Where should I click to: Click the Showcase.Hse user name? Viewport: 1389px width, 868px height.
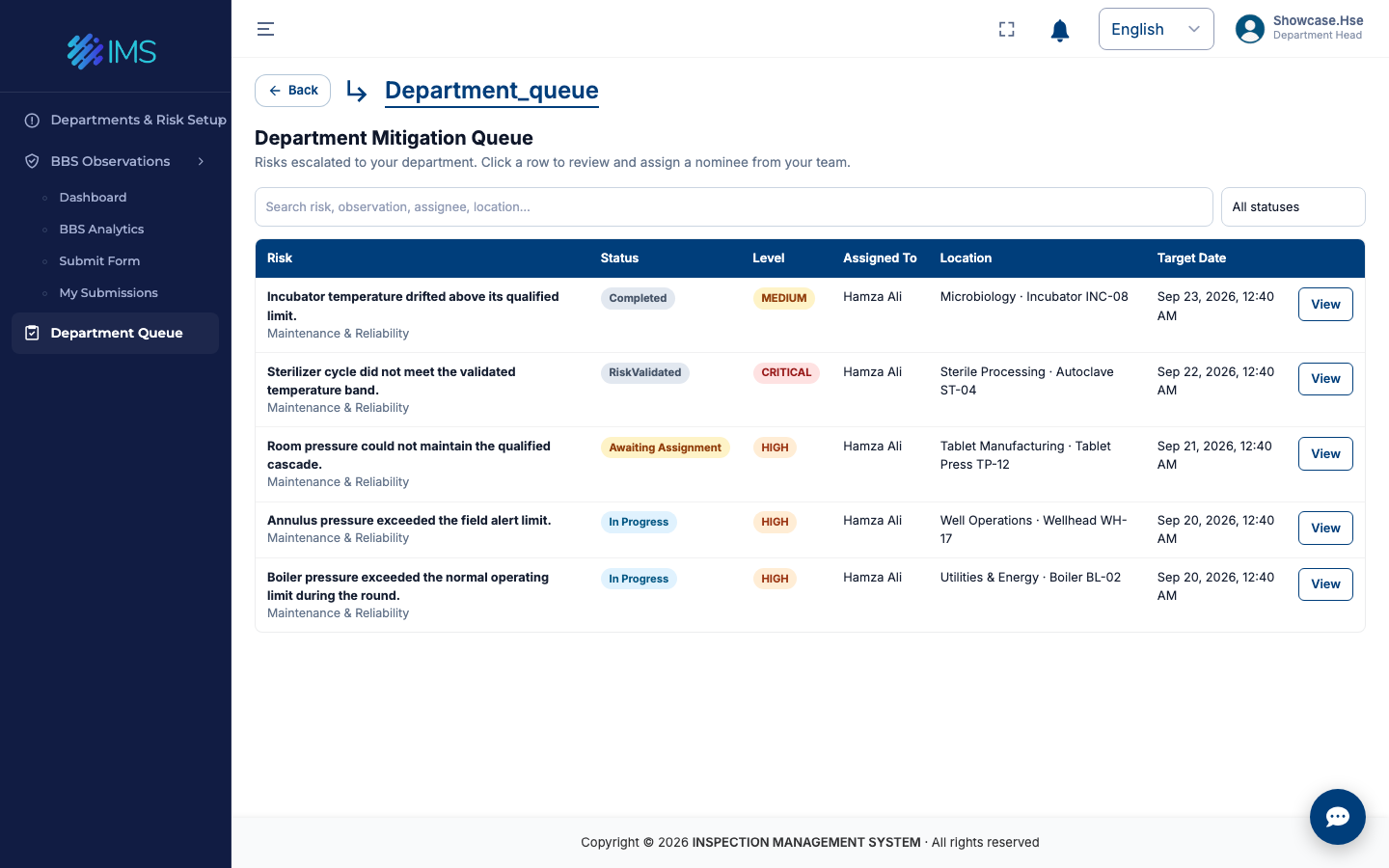(x=1318, y=20)
